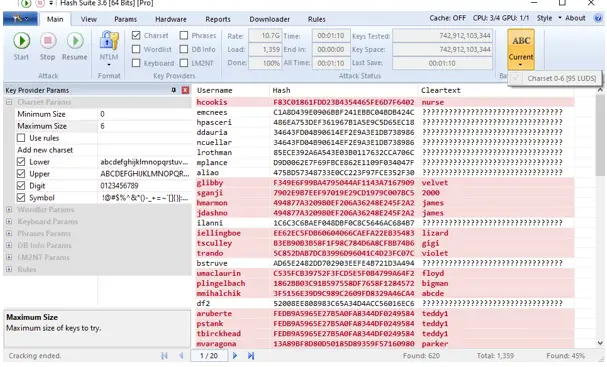Select the mmihalchik row with cleartext abcde

pyautogui.click(x=385, y=293)
